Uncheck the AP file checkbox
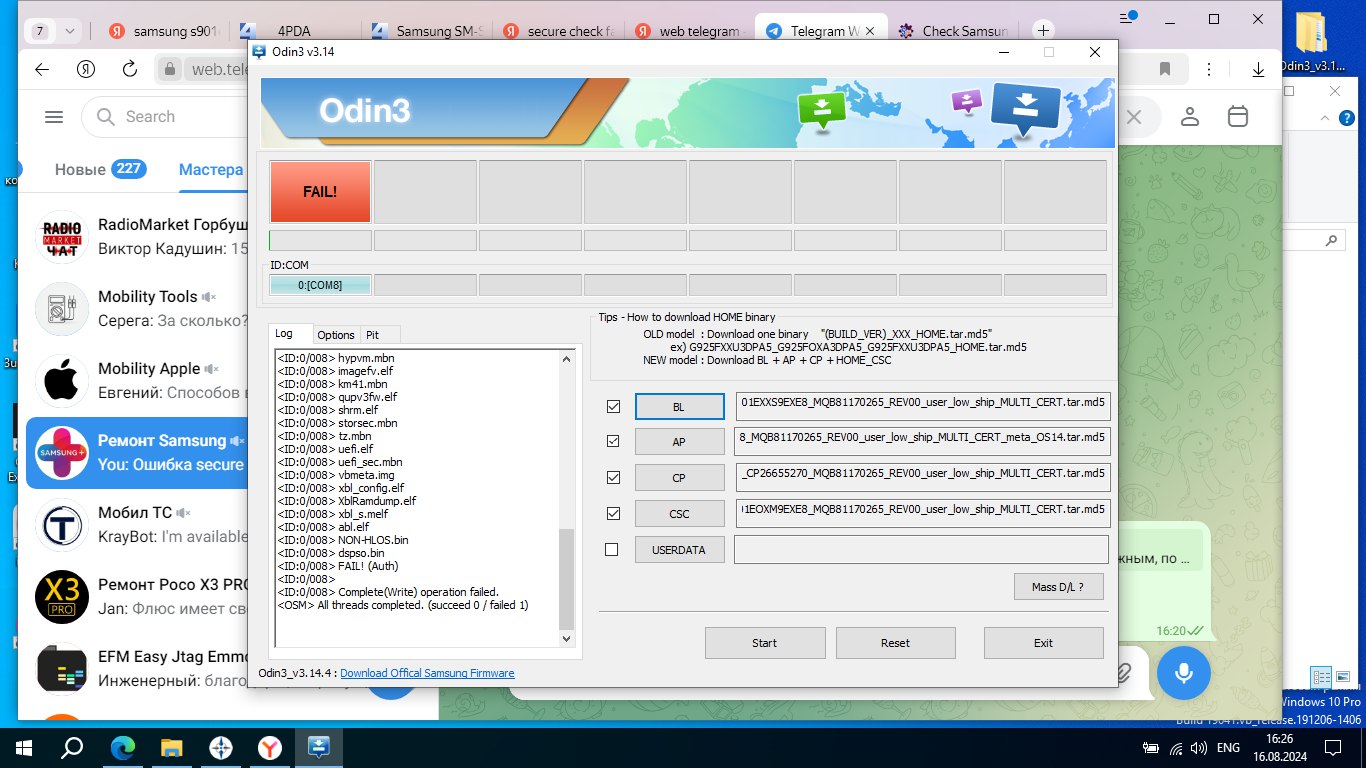 pyautogui.click(x=613, y=441)
